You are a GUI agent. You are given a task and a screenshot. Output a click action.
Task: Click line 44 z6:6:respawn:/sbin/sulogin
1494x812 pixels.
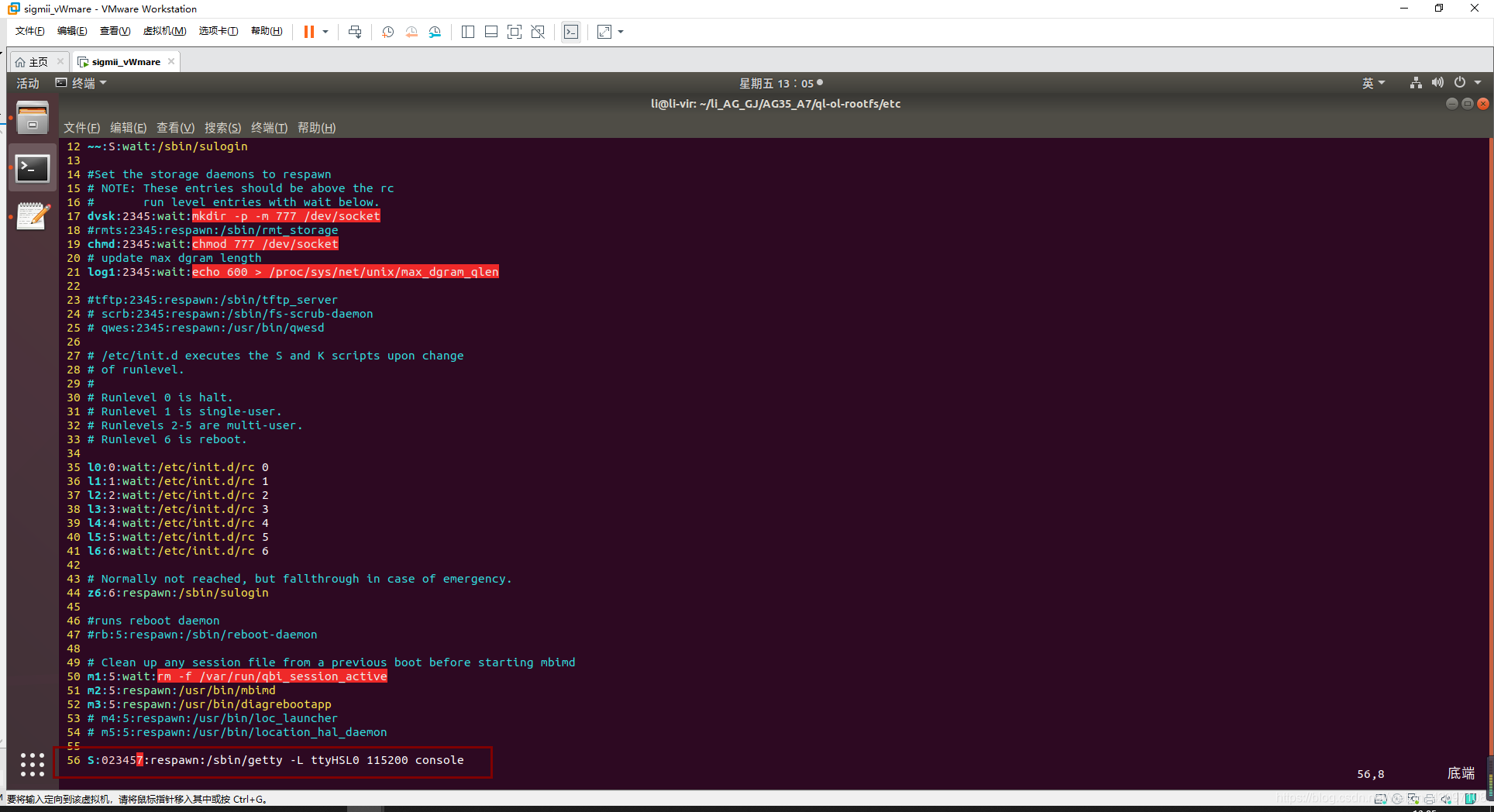click(177, 593)
